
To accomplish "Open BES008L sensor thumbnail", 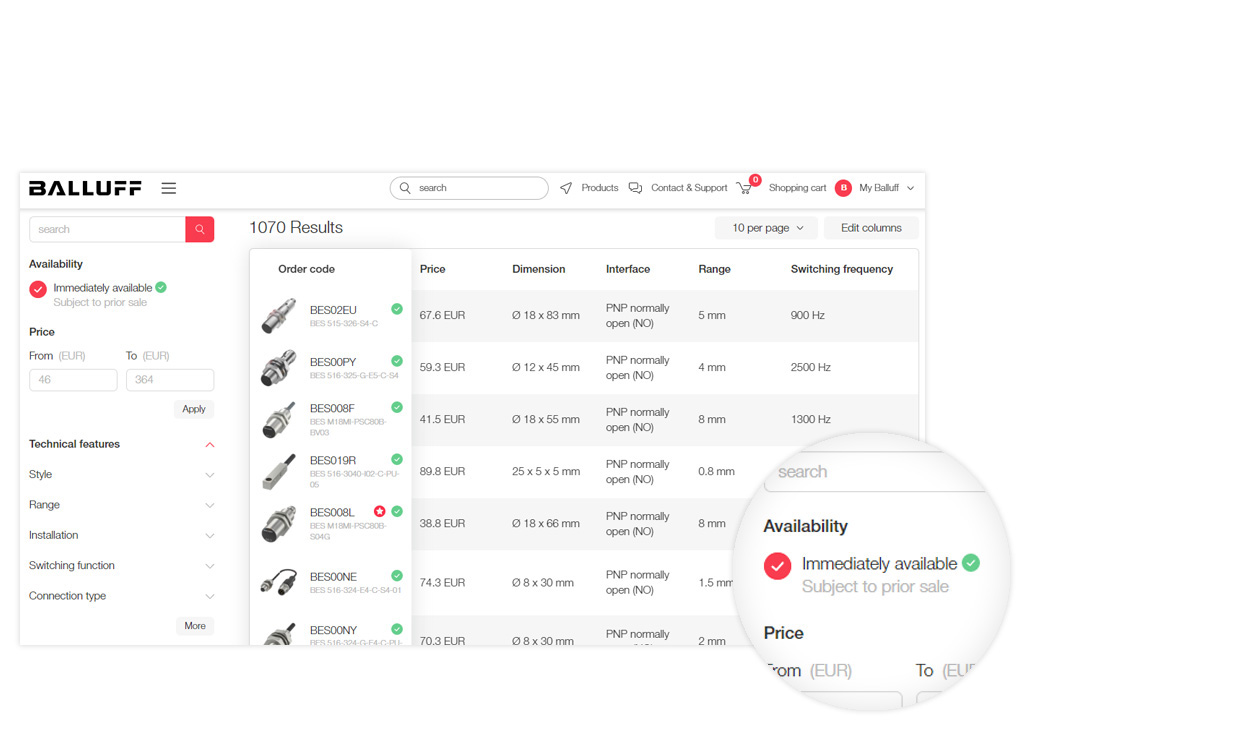I will pyautogui.click(x=279, y=523).
